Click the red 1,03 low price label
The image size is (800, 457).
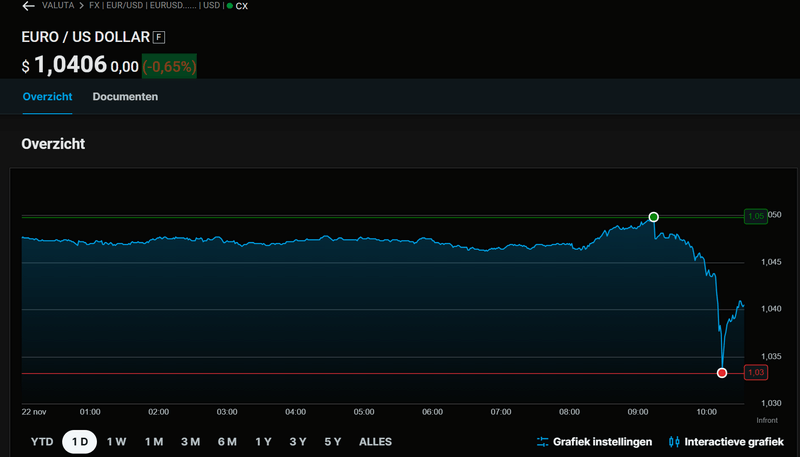click(756, 372)
